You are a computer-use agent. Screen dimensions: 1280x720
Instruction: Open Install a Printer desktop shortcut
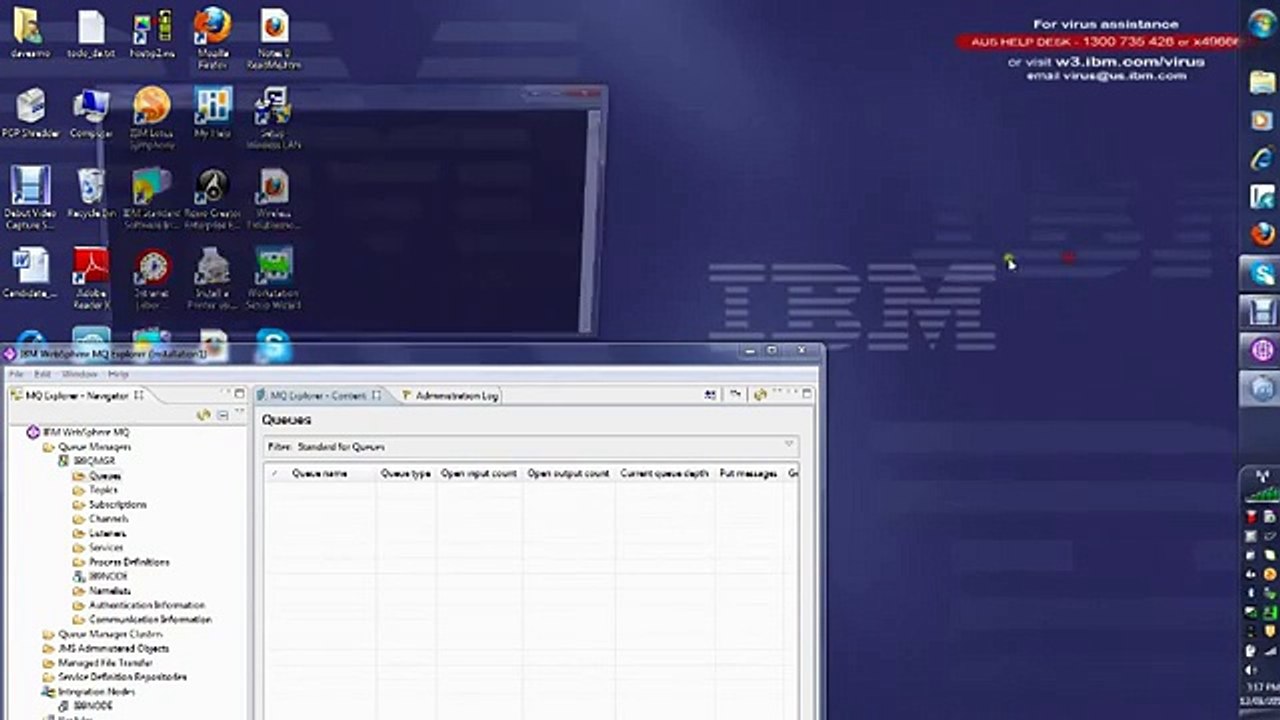pos(212,278)
